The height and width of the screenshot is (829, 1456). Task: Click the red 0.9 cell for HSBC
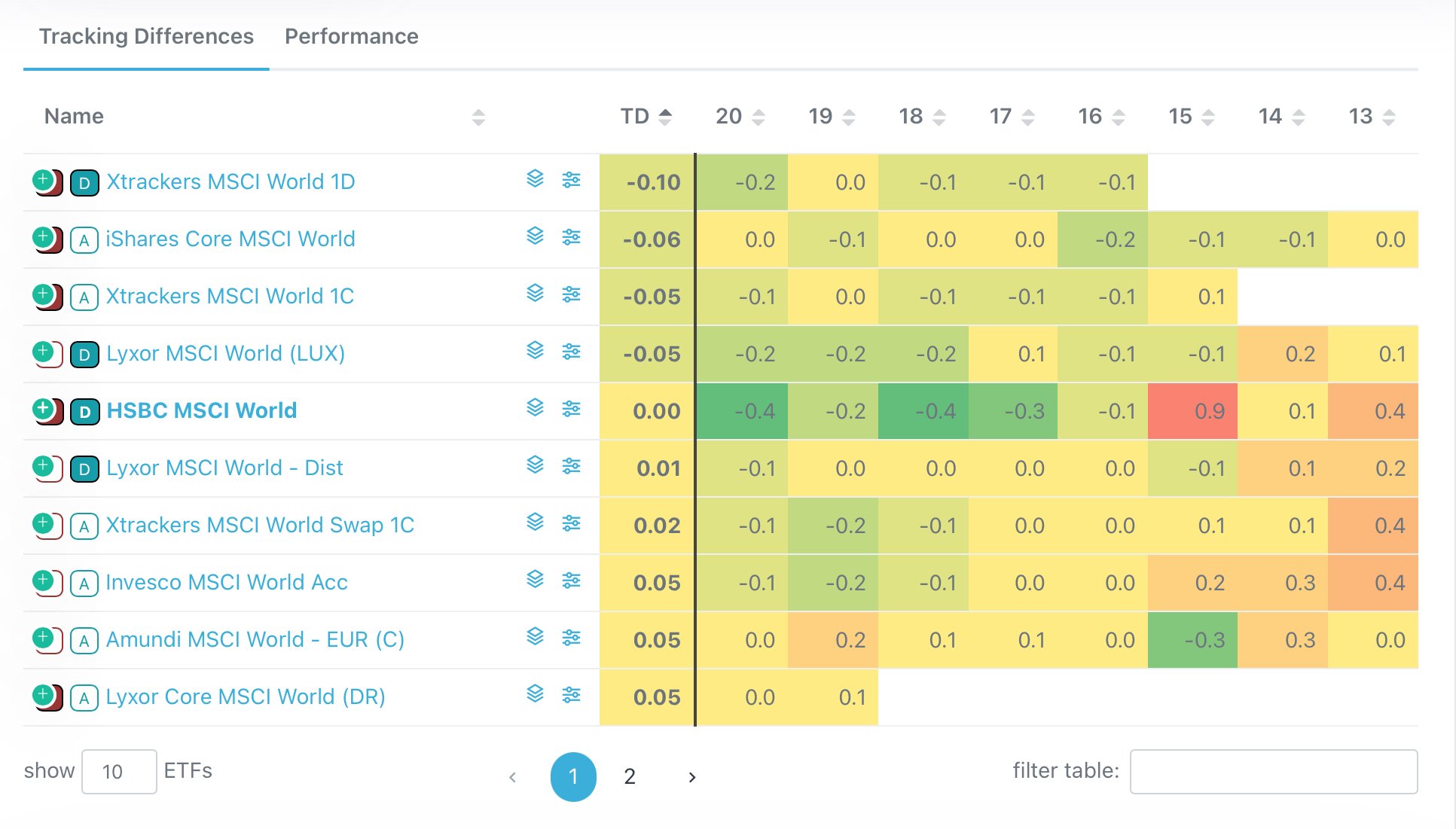coord(1192,411)
